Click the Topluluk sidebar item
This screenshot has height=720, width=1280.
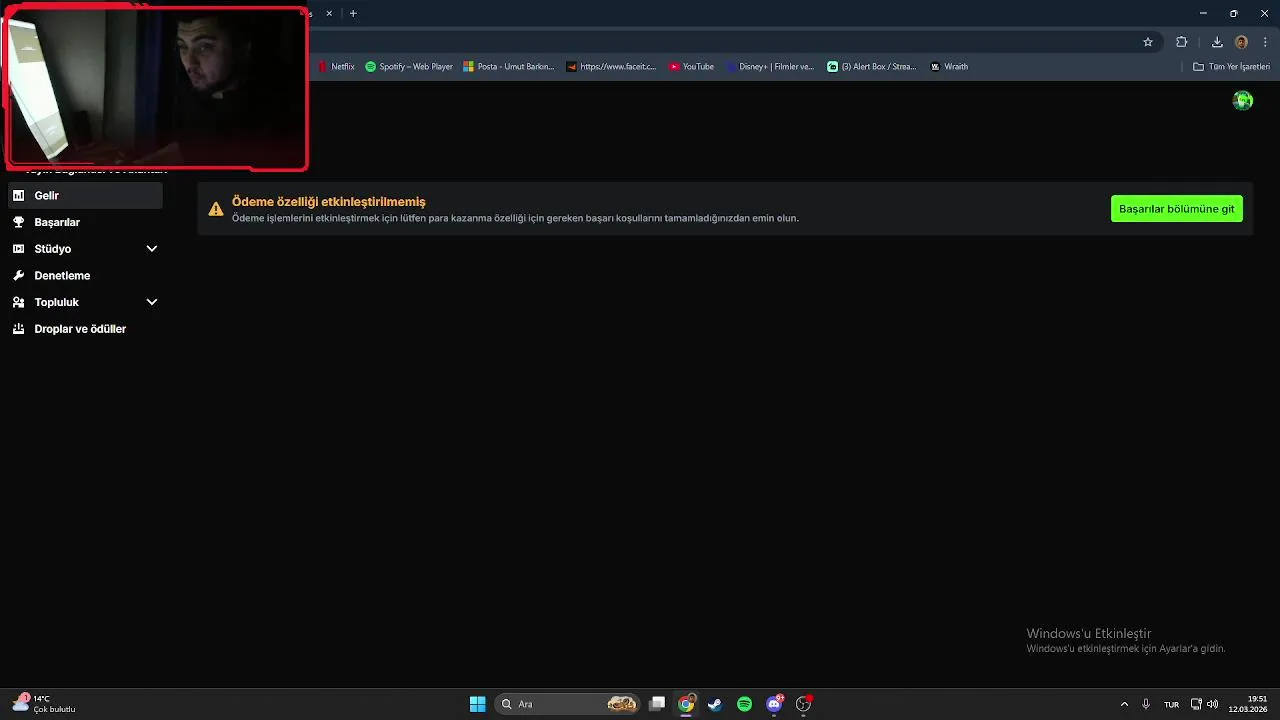point(85,302)
